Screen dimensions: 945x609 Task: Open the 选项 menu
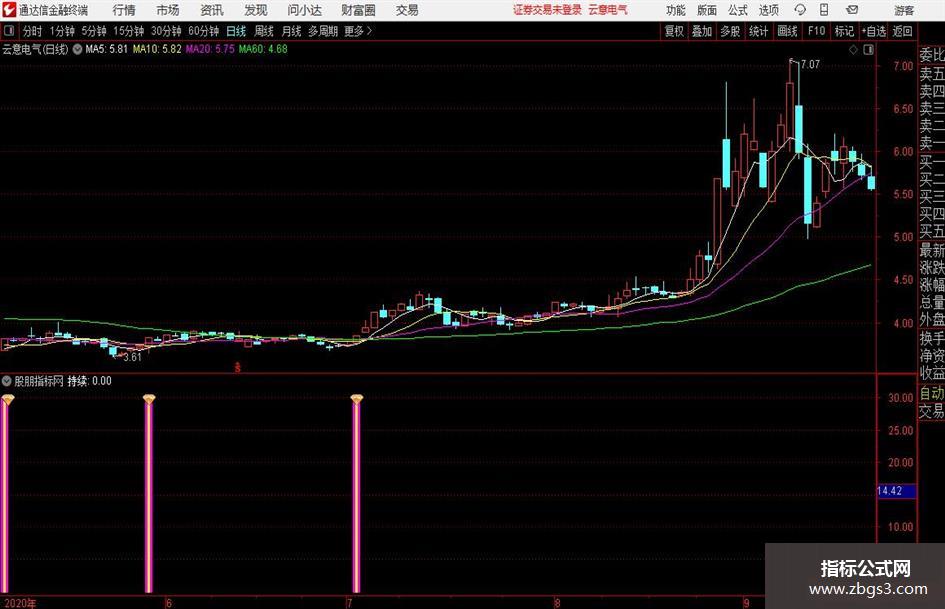(768, 10)
